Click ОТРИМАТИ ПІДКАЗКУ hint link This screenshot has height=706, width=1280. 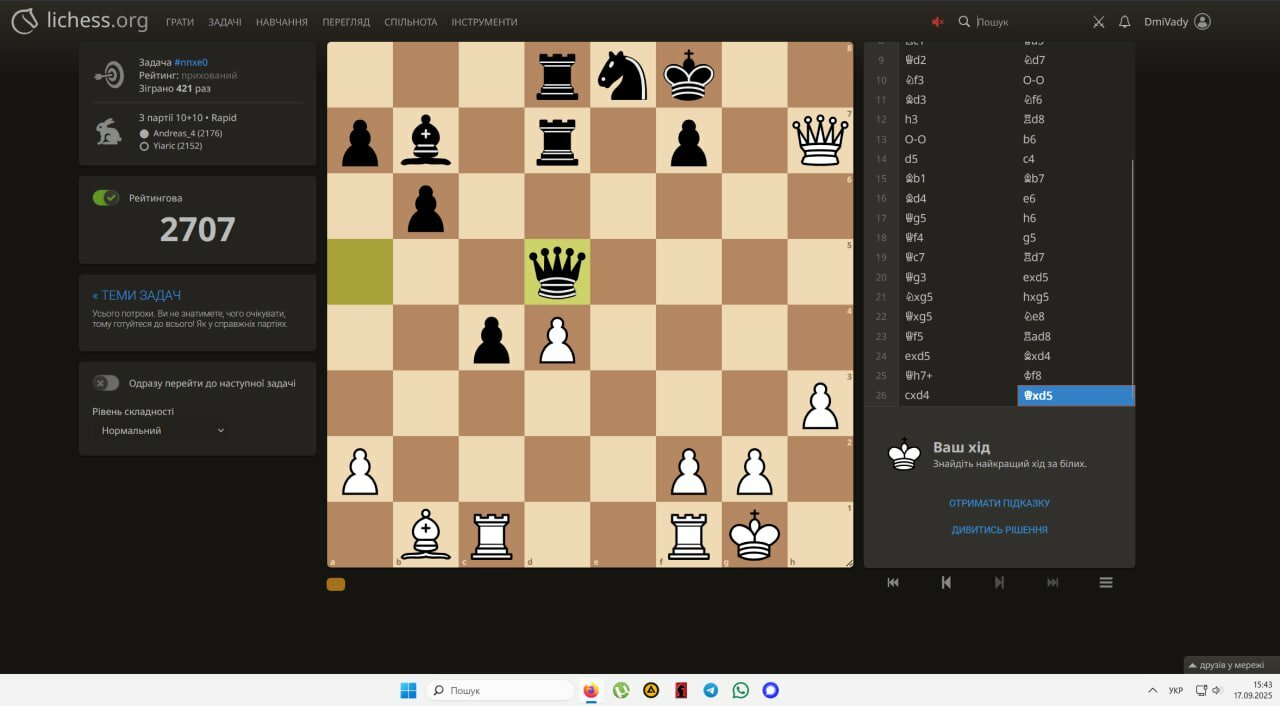click(x=999, y=503)
